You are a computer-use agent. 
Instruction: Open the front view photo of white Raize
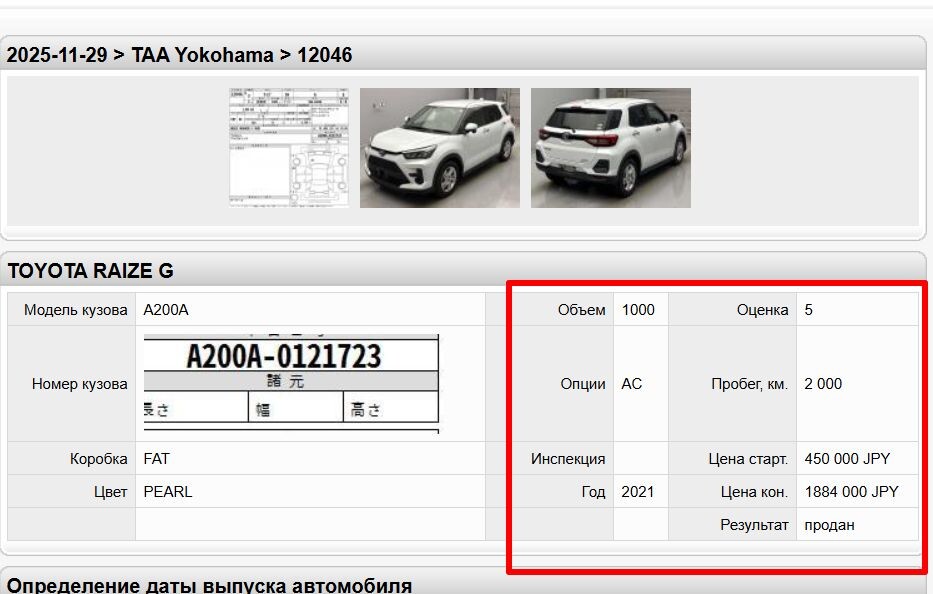[x=440, y=148]
